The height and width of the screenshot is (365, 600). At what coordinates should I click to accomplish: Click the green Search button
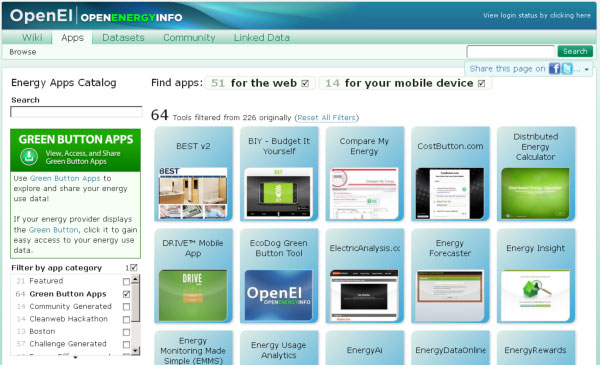(575, 51)
